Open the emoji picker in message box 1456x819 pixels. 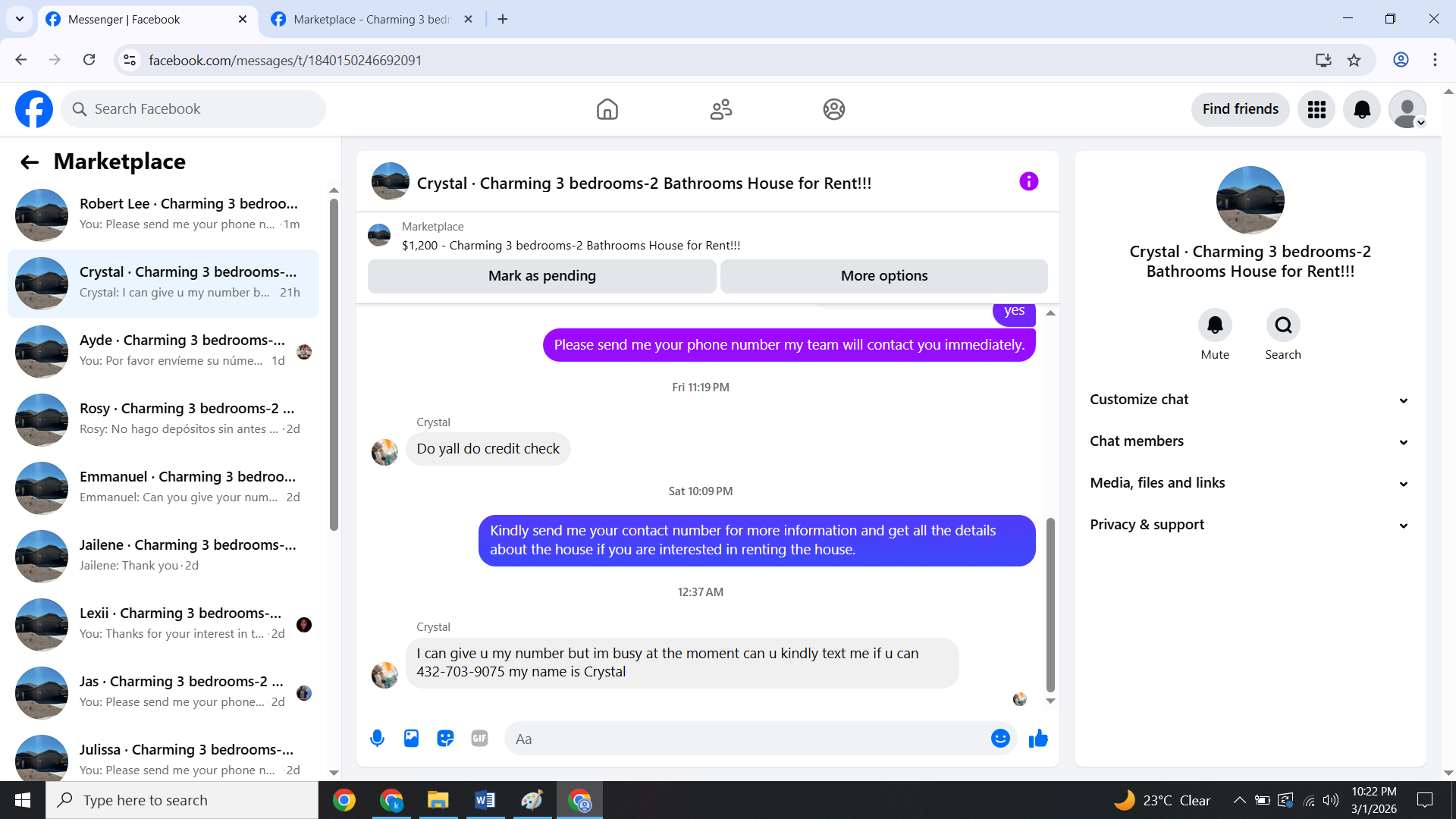[x=1000, y=739]
